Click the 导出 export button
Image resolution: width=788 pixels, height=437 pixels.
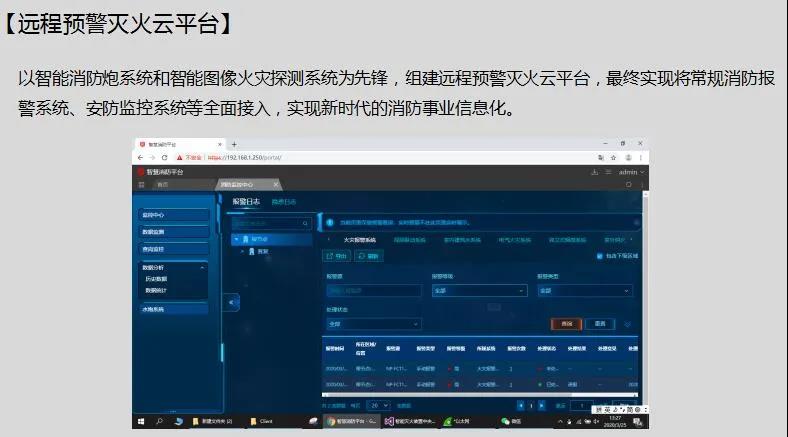point(337,256)
